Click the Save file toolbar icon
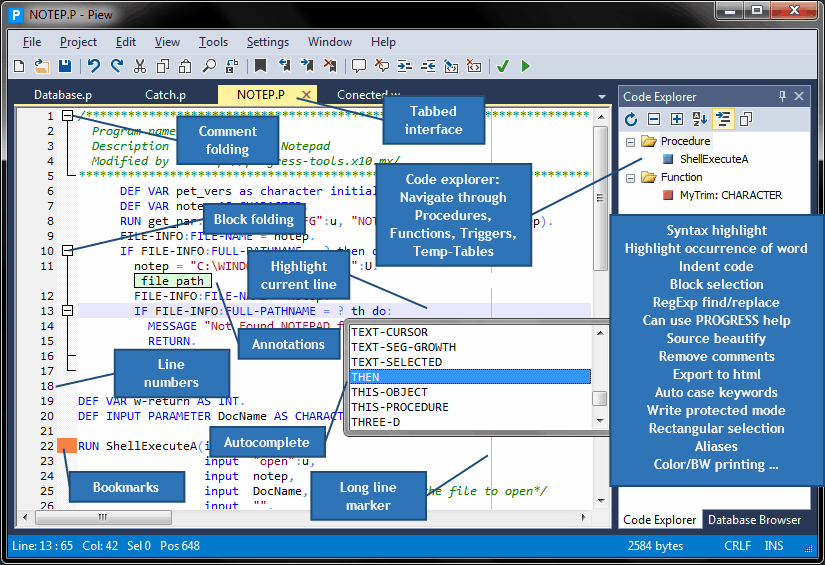825x565 pixels. click(64, 67)
